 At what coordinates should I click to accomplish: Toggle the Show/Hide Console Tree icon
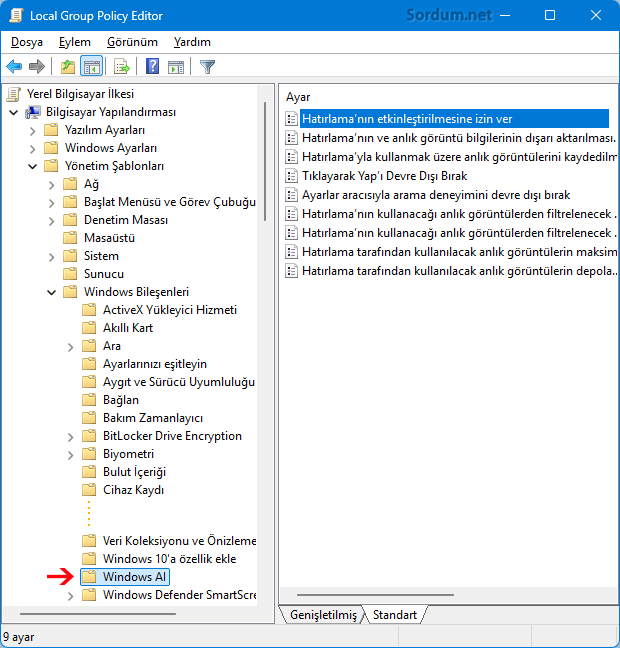[91, 67]
